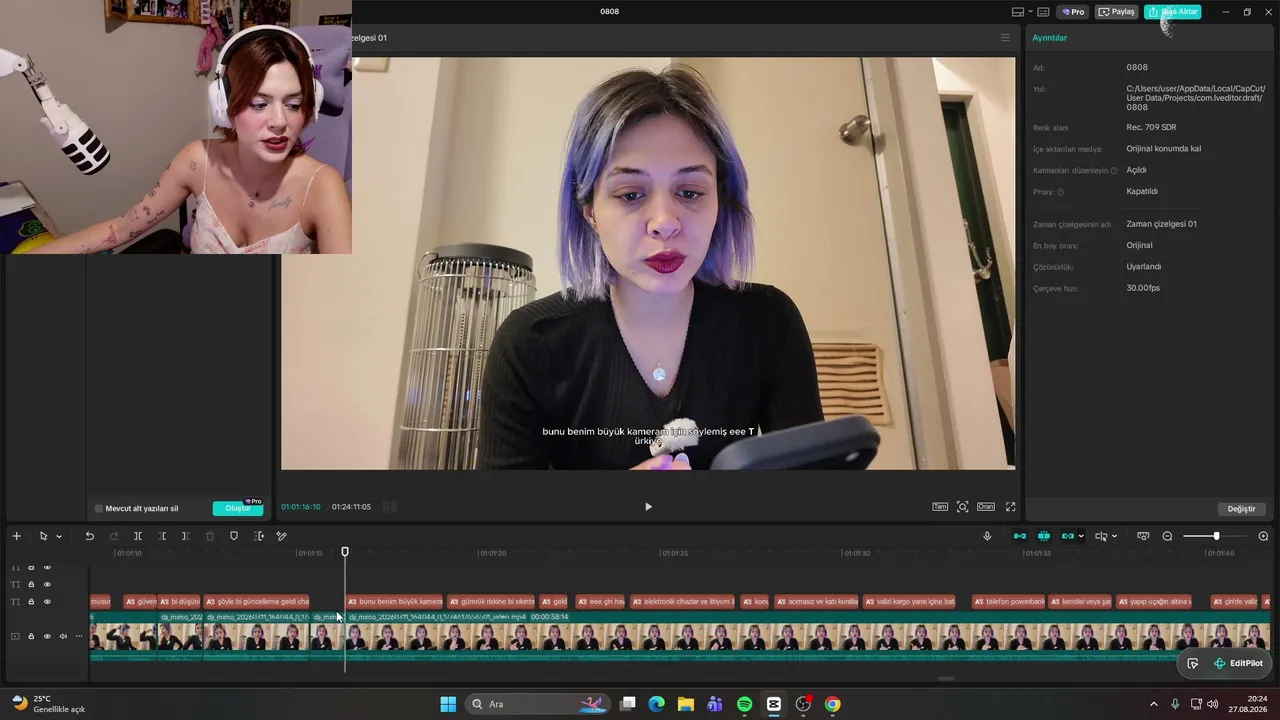Add a new track with the plus icon
This screenshot has width=1280, height=720.
(x=16, y=536)
